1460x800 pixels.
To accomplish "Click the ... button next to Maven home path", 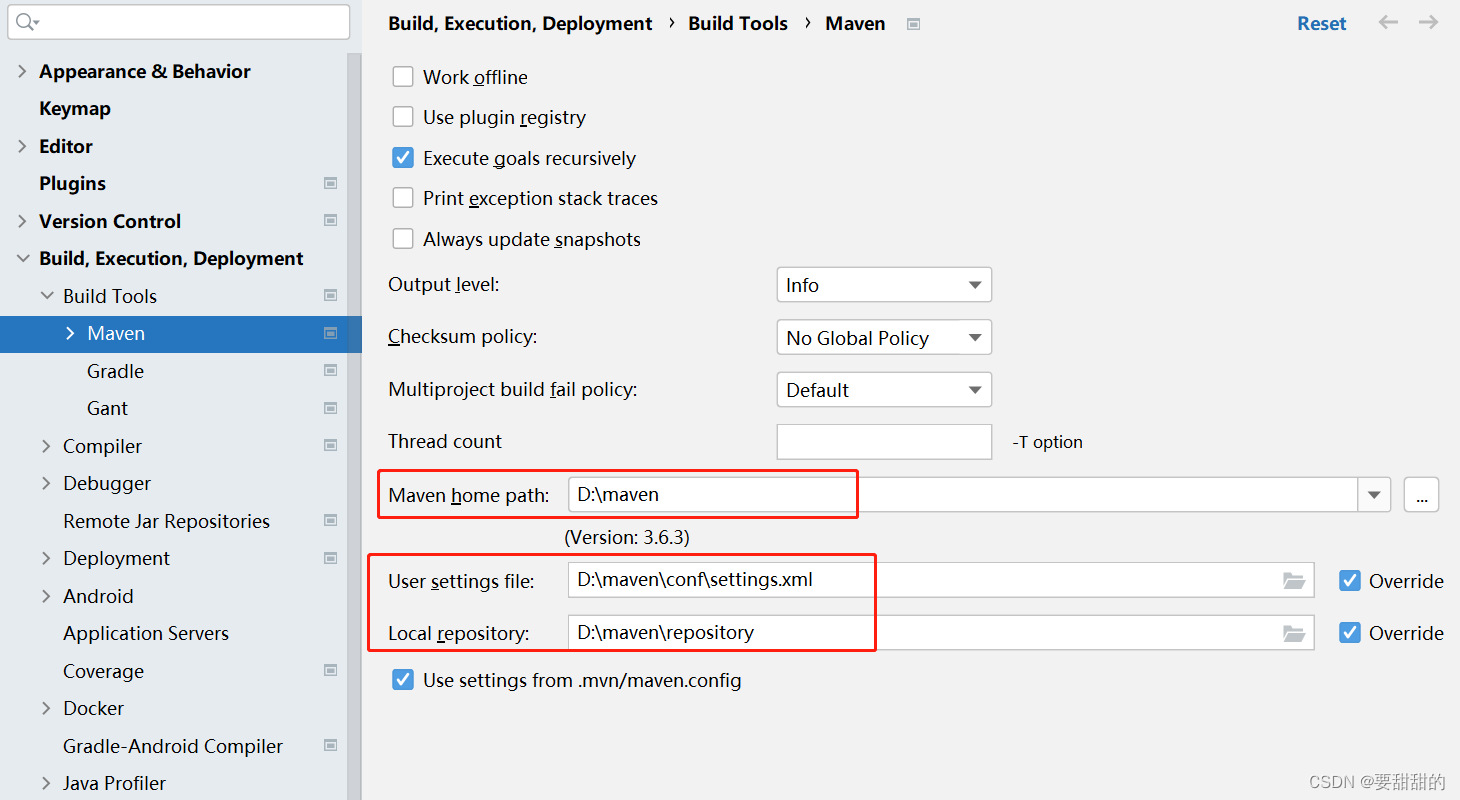I will point(1421,494).
